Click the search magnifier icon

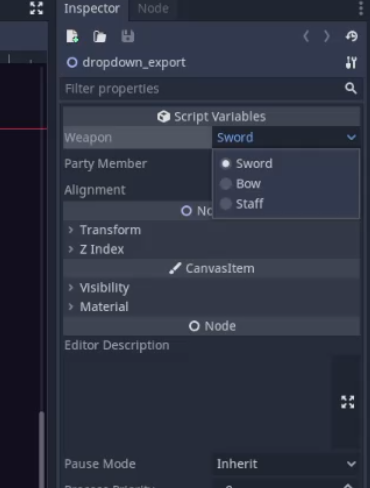tap(351, 88)
